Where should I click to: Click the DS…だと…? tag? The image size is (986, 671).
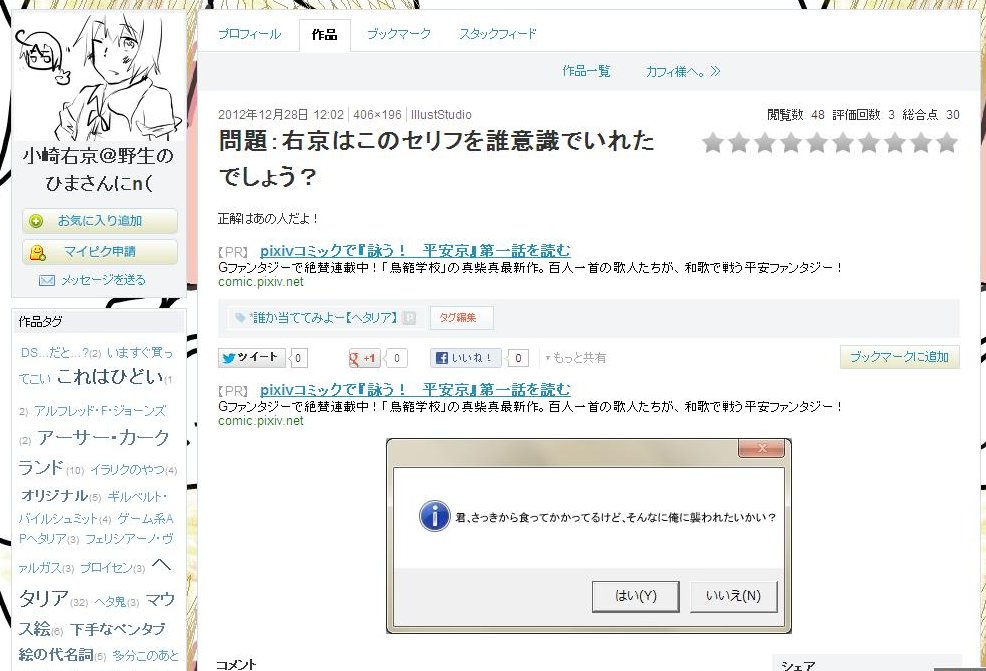pyautogui.click(x=55, y=353)
